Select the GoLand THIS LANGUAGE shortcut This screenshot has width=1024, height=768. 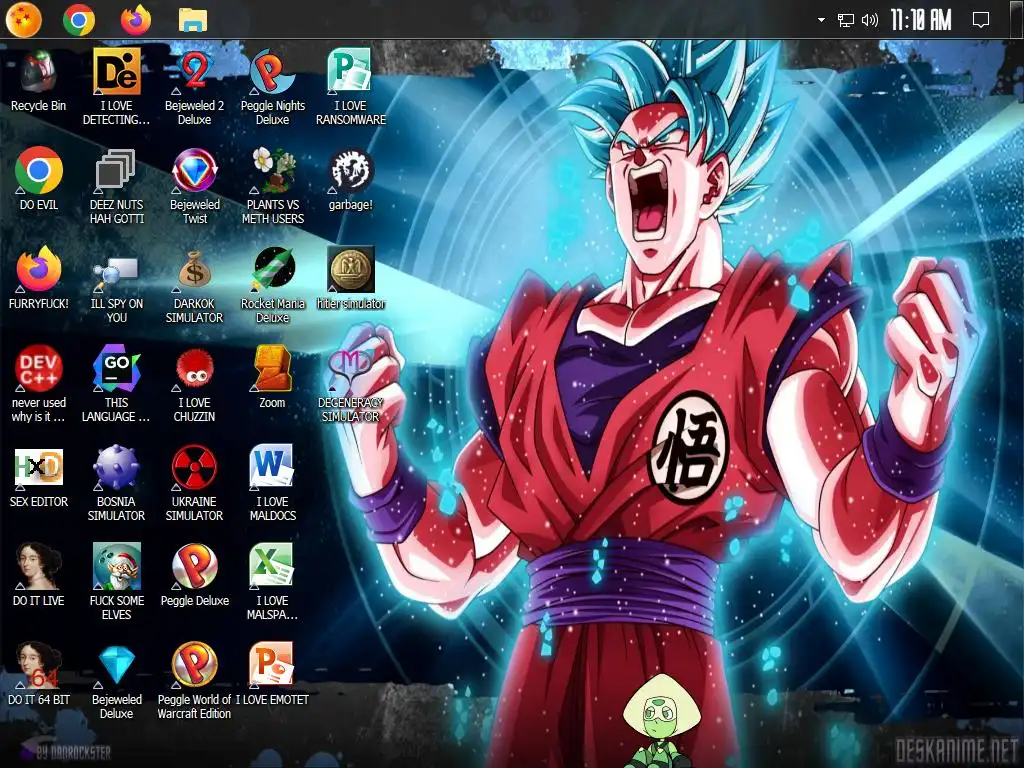coord(116,384)
